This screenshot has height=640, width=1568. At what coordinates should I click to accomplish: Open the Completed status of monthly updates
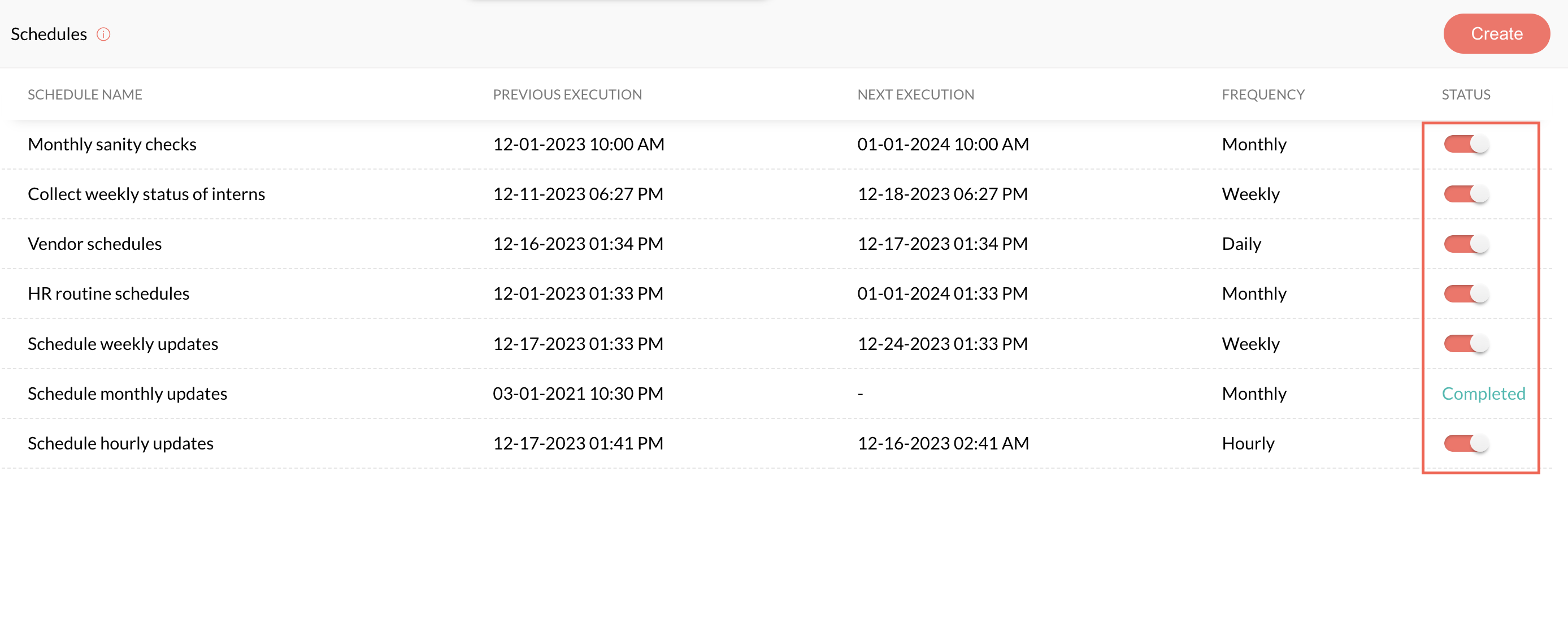(1483, 394)
